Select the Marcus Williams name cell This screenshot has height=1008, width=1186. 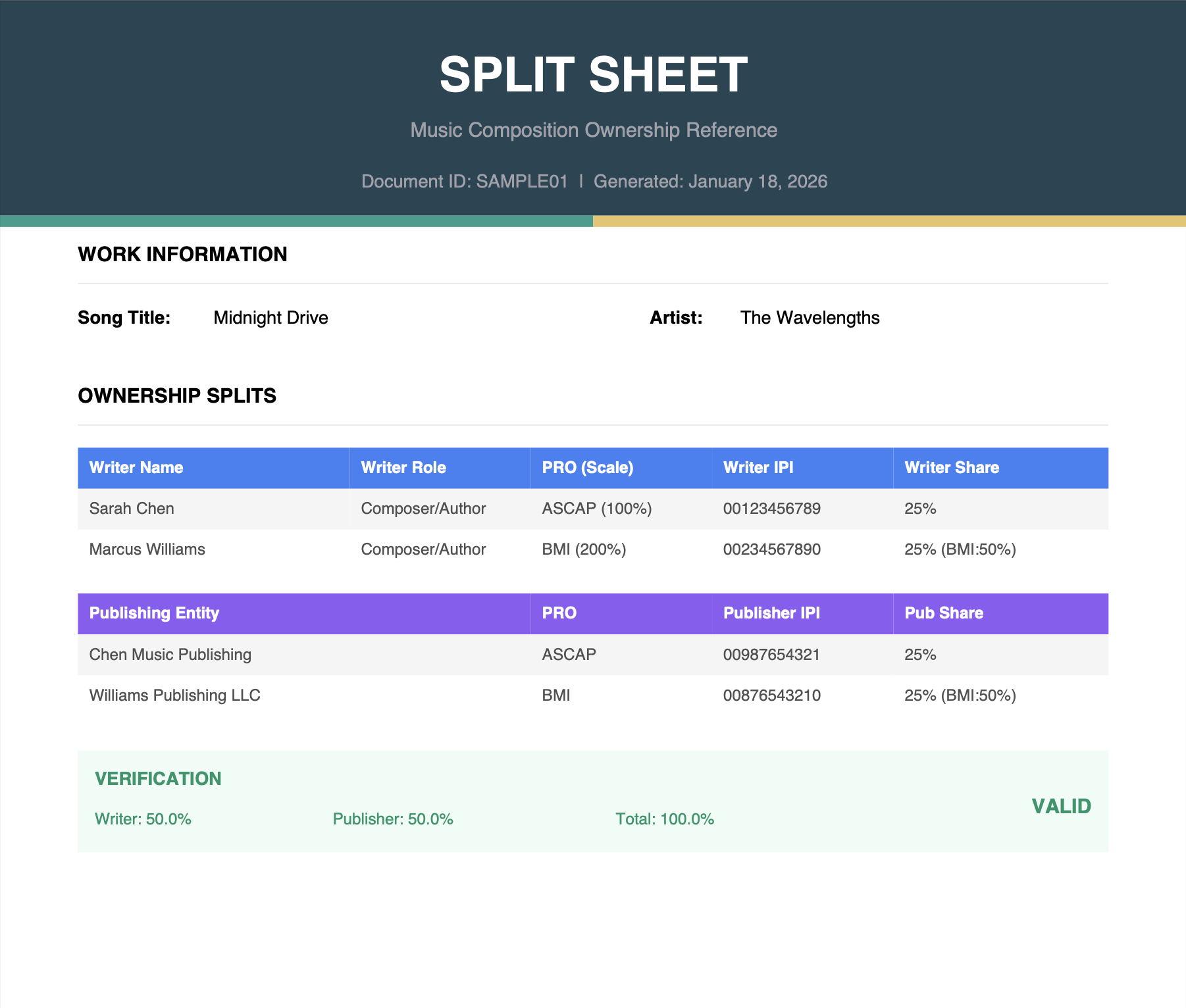point(147,549)
